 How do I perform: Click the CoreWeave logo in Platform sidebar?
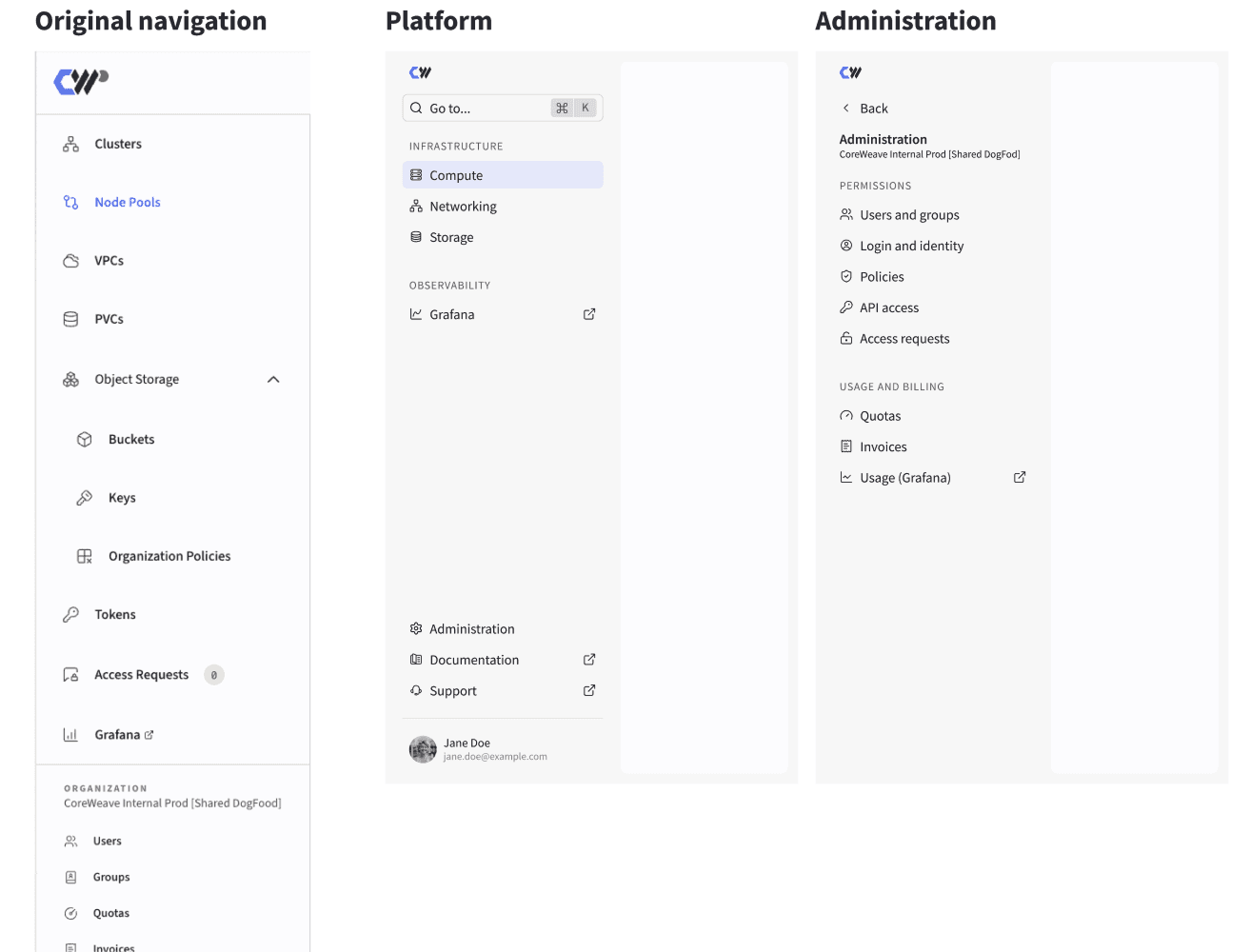pos(420,71)
